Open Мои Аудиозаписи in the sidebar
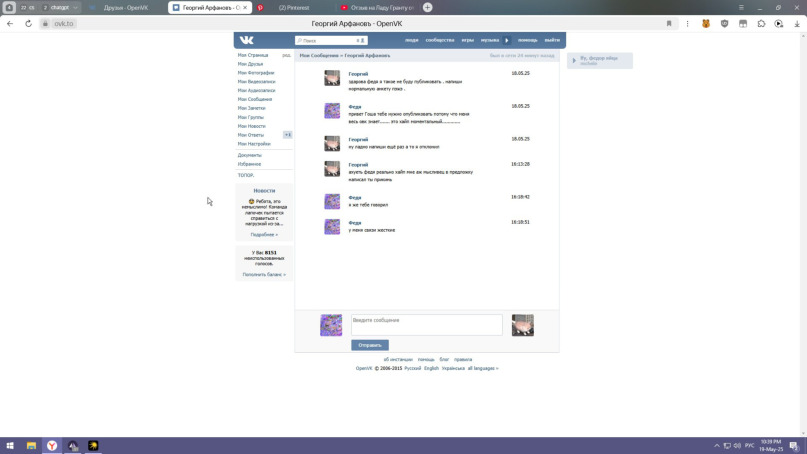The height and width of the screenshot is (454, 807). tap(256, 90)
